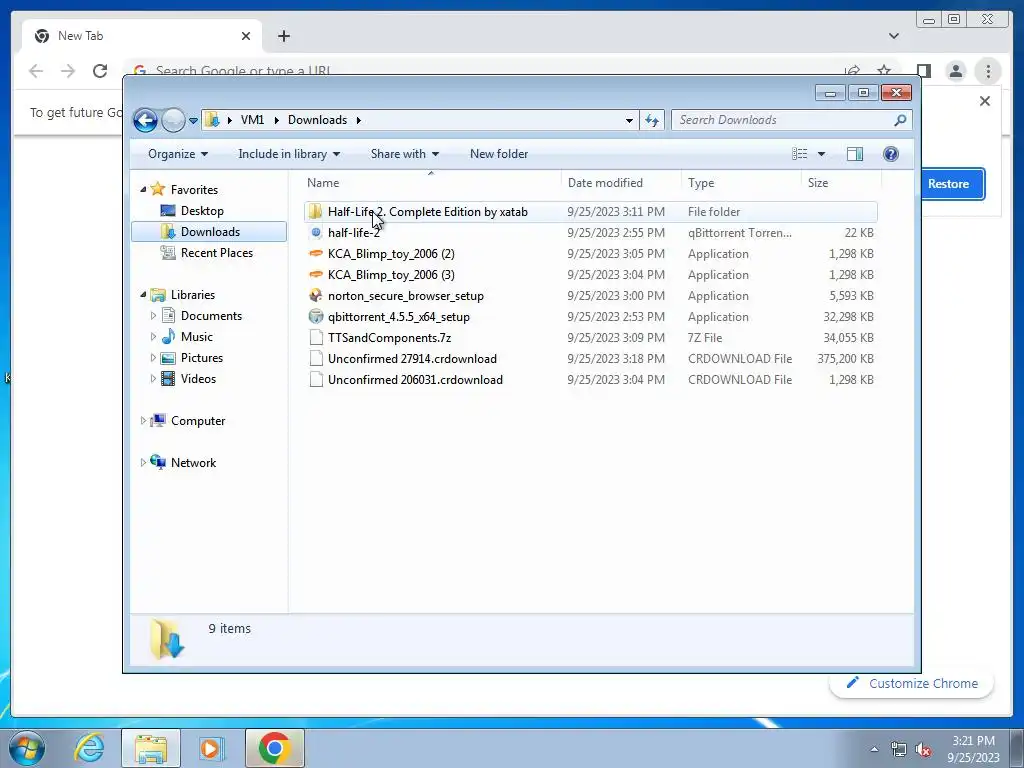Open a new tab in Chrome
This screenshot has height=768, width=1024.
pyautogui.click(x=283, y=36)
